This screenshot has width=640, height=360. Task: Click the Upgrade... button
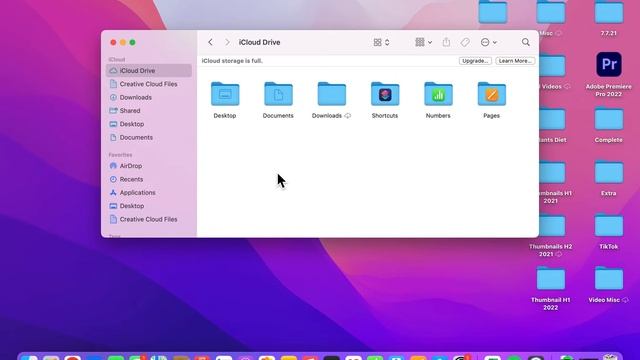tap(475, 61)
